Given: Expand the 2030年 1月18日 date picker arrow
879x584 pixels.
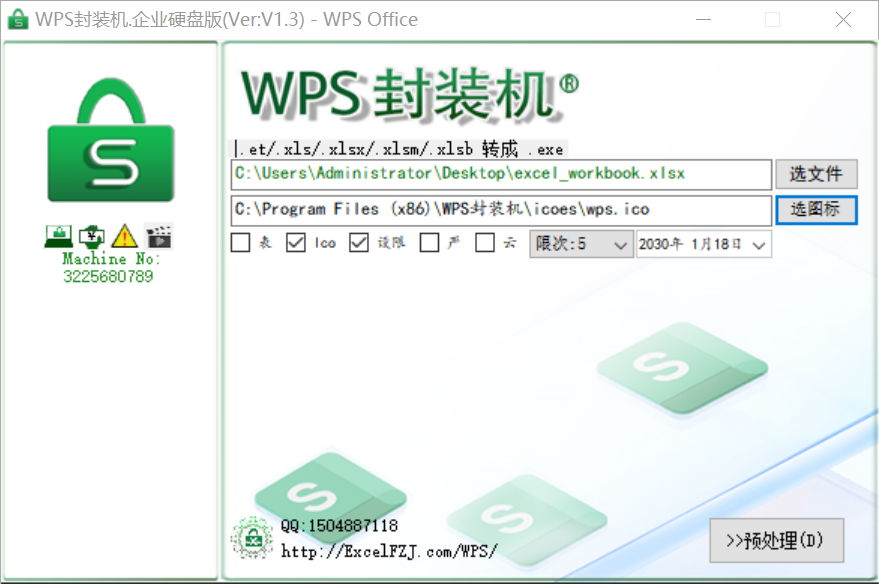Looking at the screenshot, I should point(759,245).
